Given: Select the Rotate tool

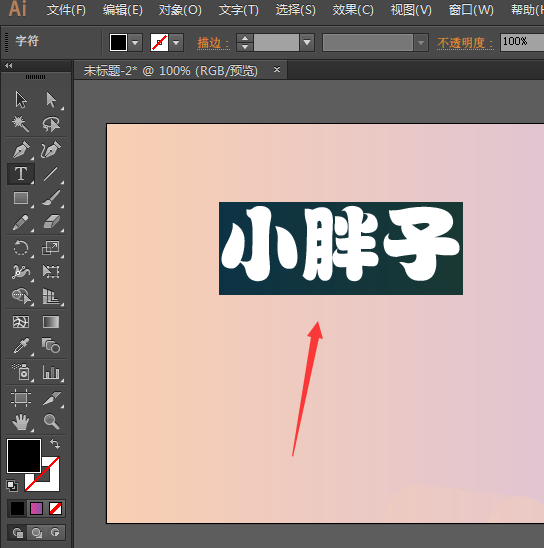Looking at the screenshot, I should point(21,248).
